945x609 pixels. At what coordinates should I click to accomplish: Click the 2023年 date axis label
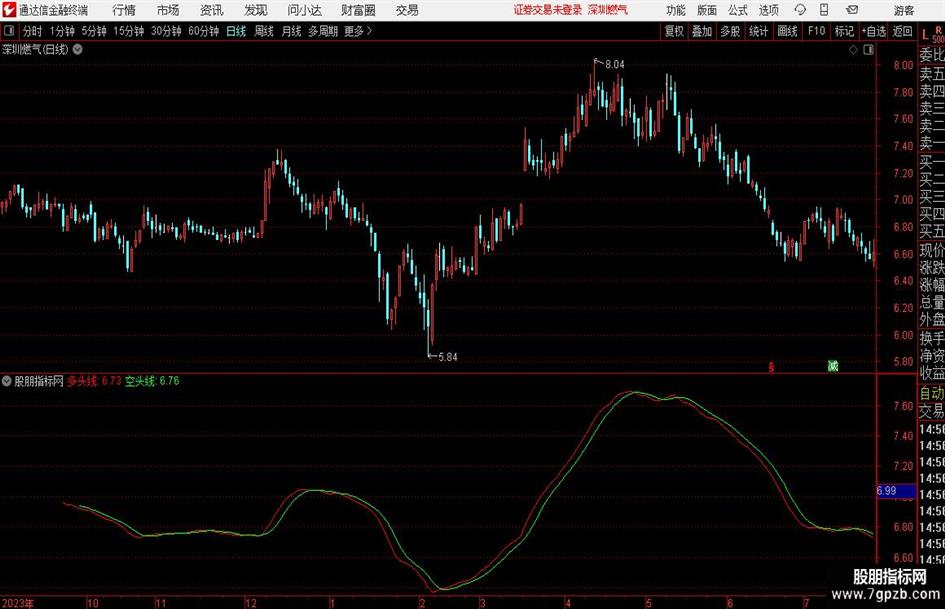pyautogui.click(x=17, y=603)
